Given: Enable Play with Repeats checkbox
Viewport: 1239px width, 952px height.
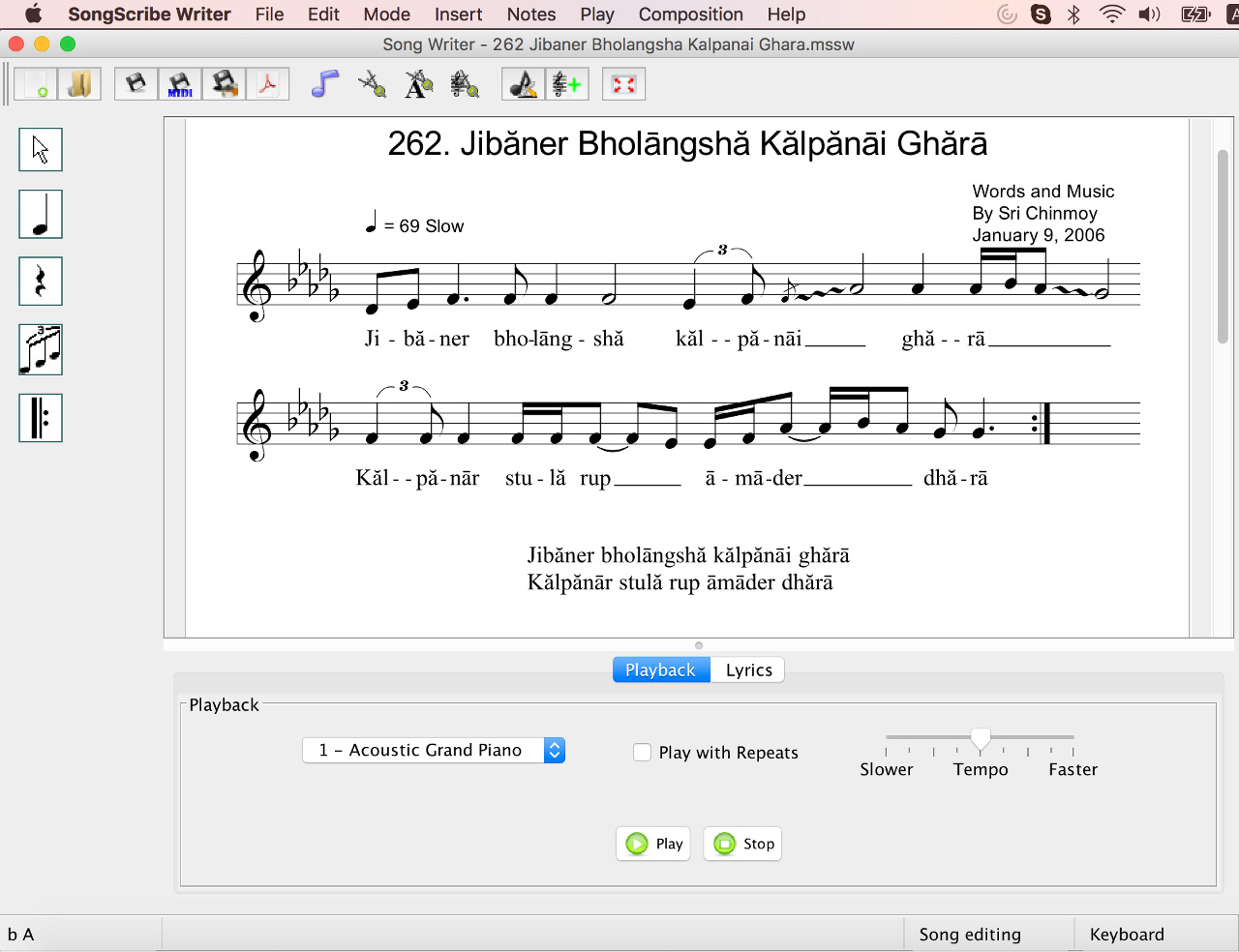Looking at the screenshot, I should click(x=642, y=752).
